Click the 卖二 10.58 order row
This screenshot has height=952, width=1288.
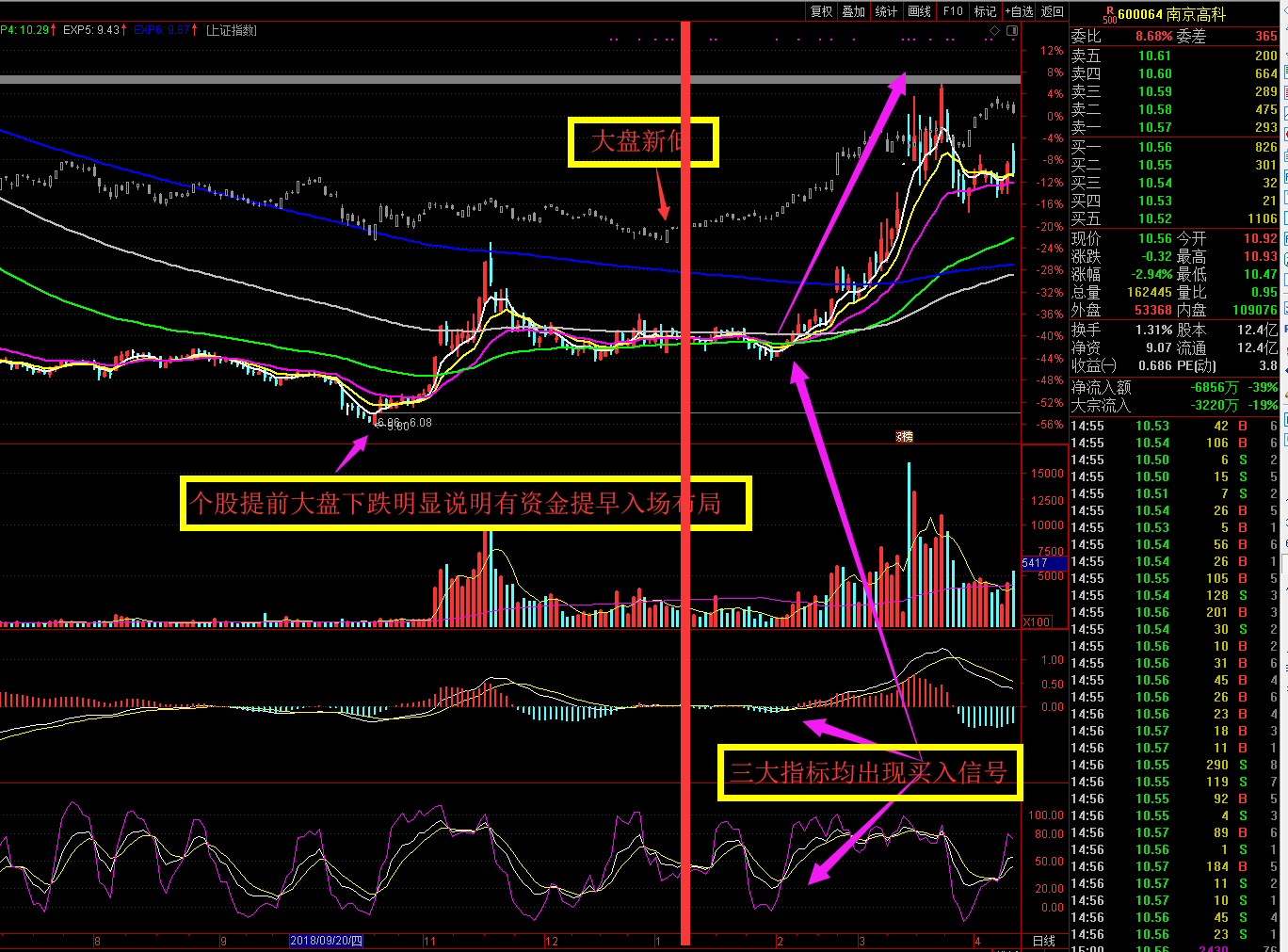click(1174, 109)
